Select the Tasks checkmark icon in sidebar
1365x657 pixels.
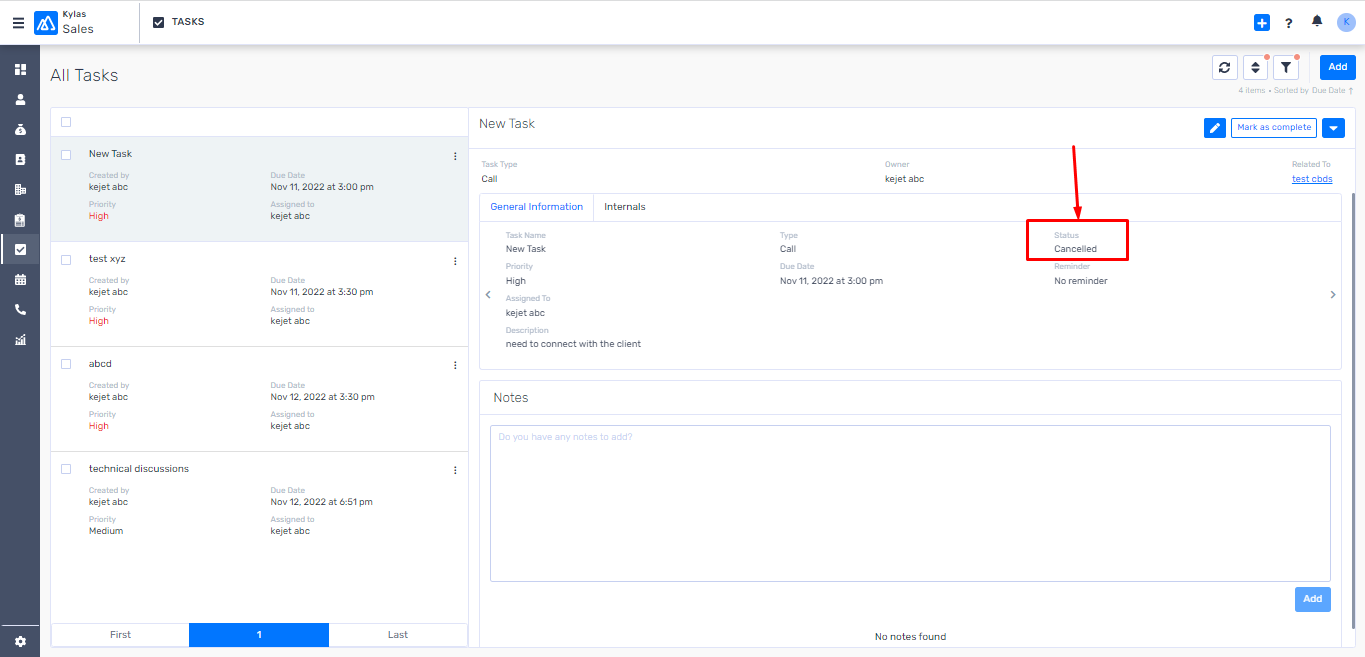tap(20, 250)
